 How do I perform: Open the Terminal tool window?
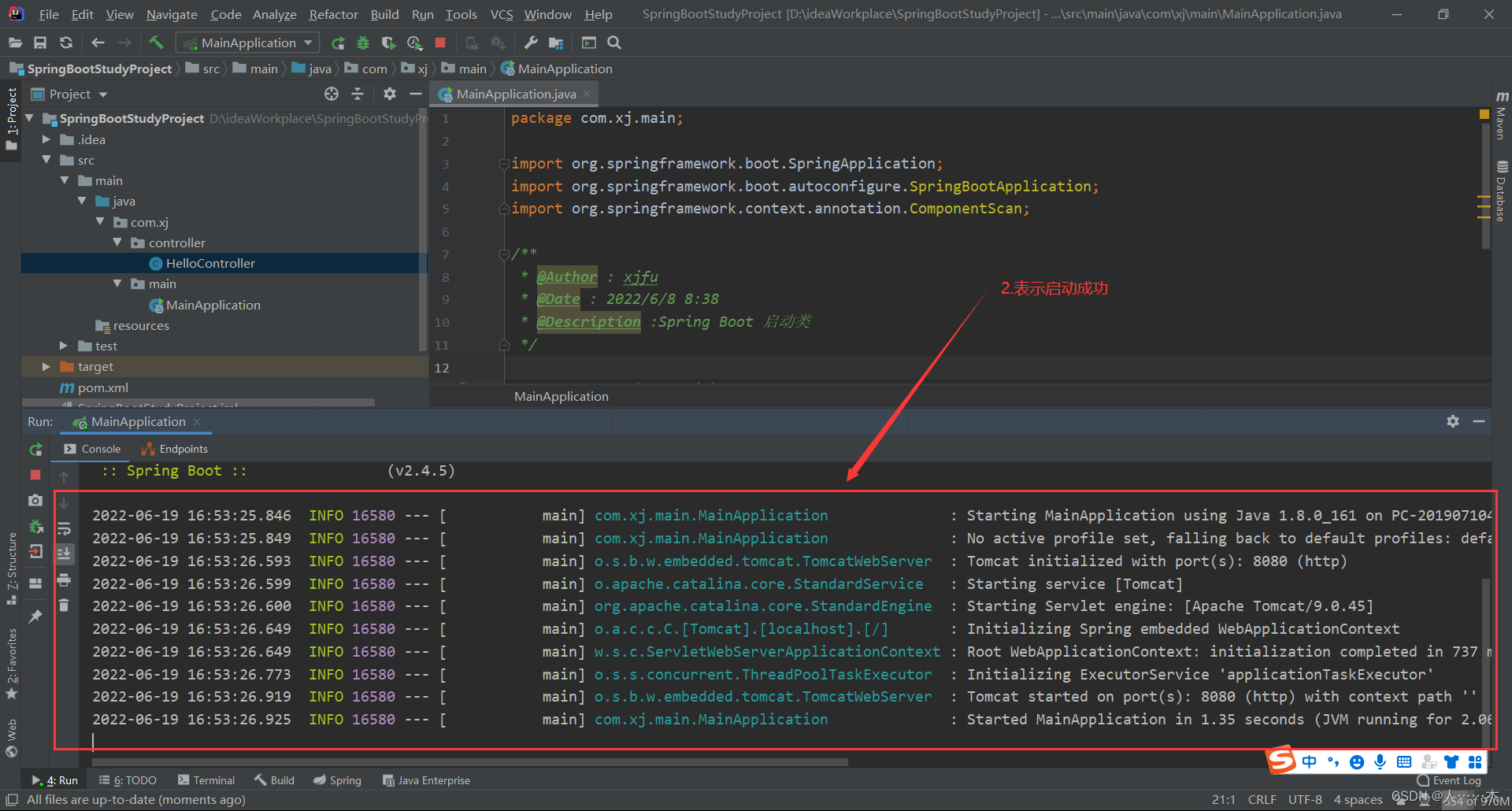206,780
